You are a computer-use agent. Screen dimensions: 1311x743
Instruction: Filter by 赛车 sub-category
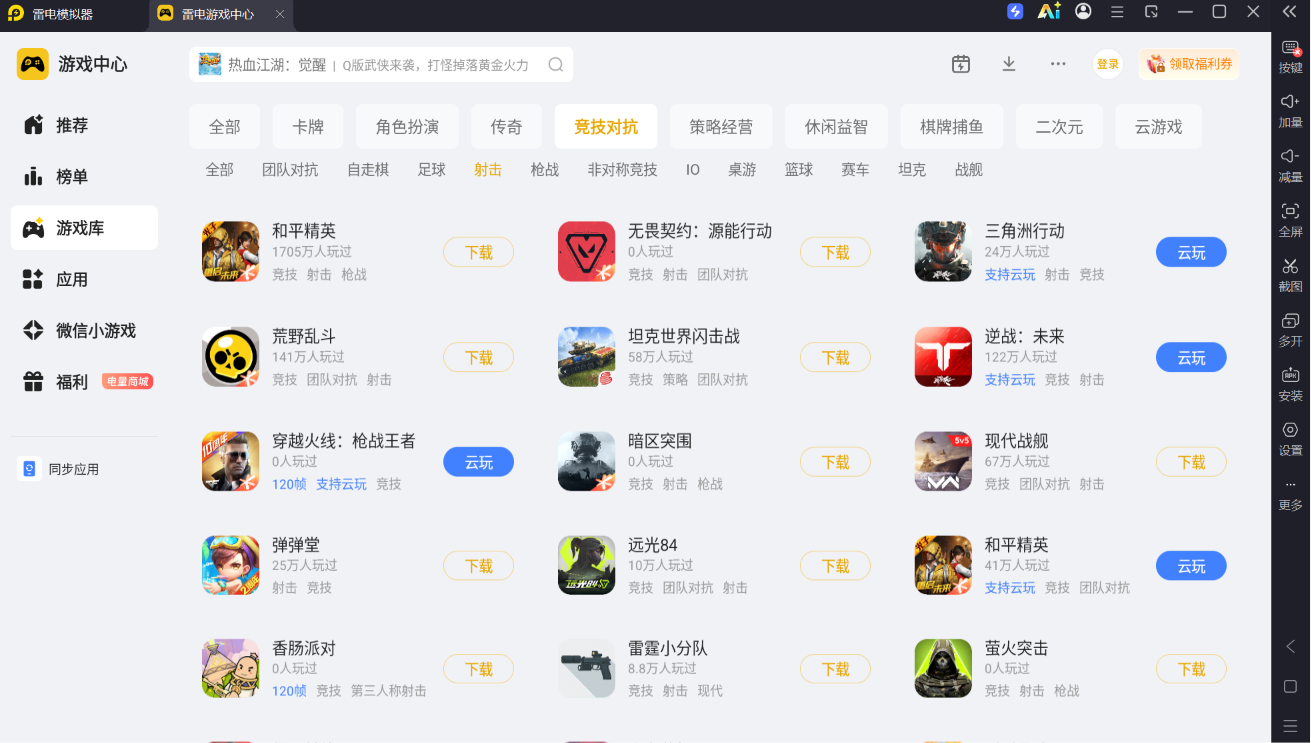pos(855,170)
